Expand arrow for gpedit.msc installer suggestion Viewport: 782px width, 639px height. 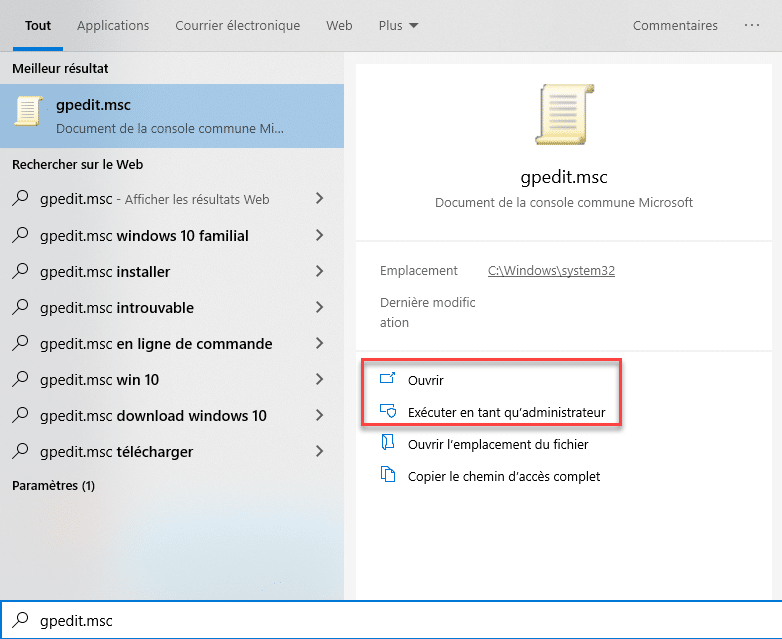pyautogui.click(x=319, y=272)
